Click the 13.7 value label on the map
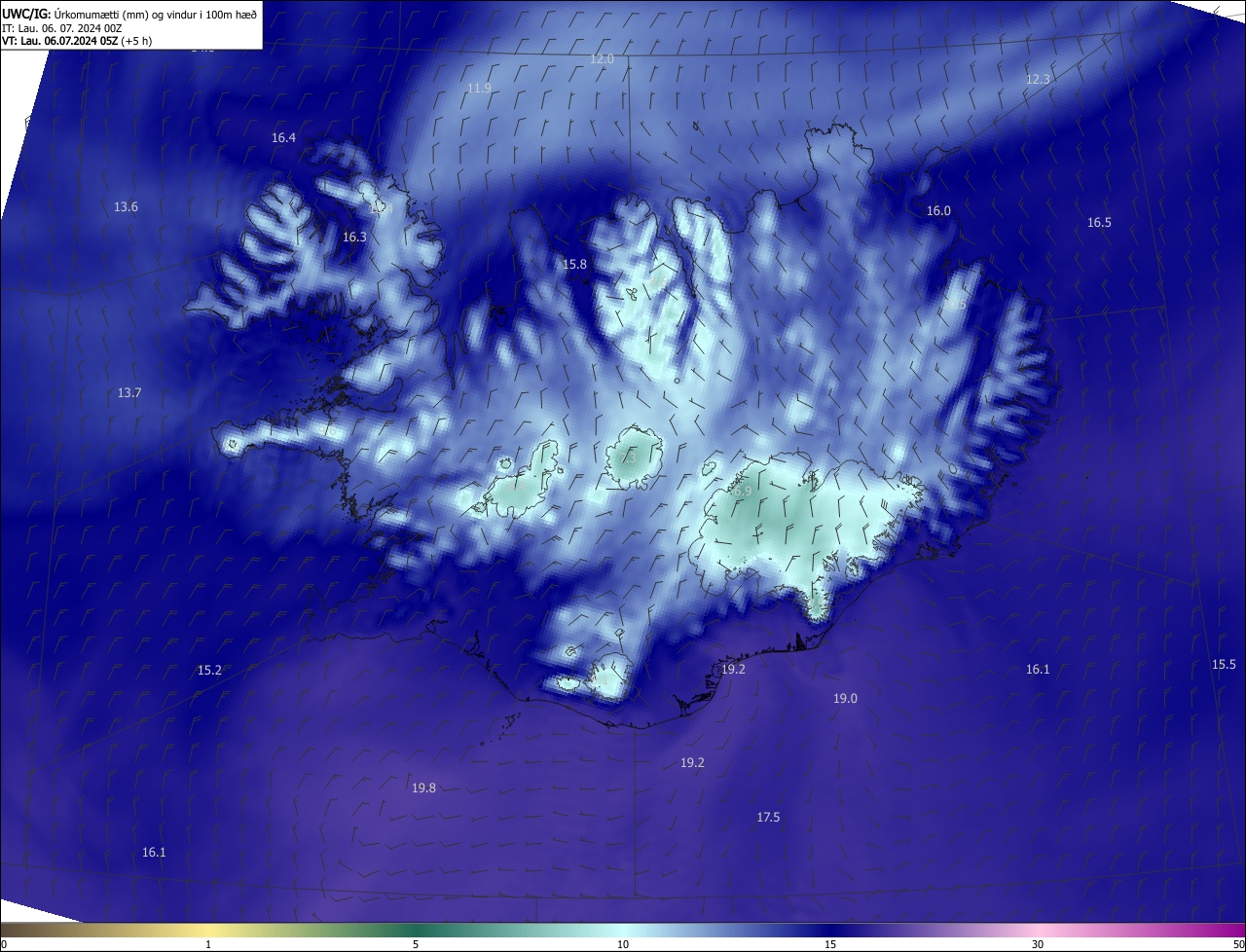Image resolution: width=1246 pixels, height=952 pixels. coord(129,393)
